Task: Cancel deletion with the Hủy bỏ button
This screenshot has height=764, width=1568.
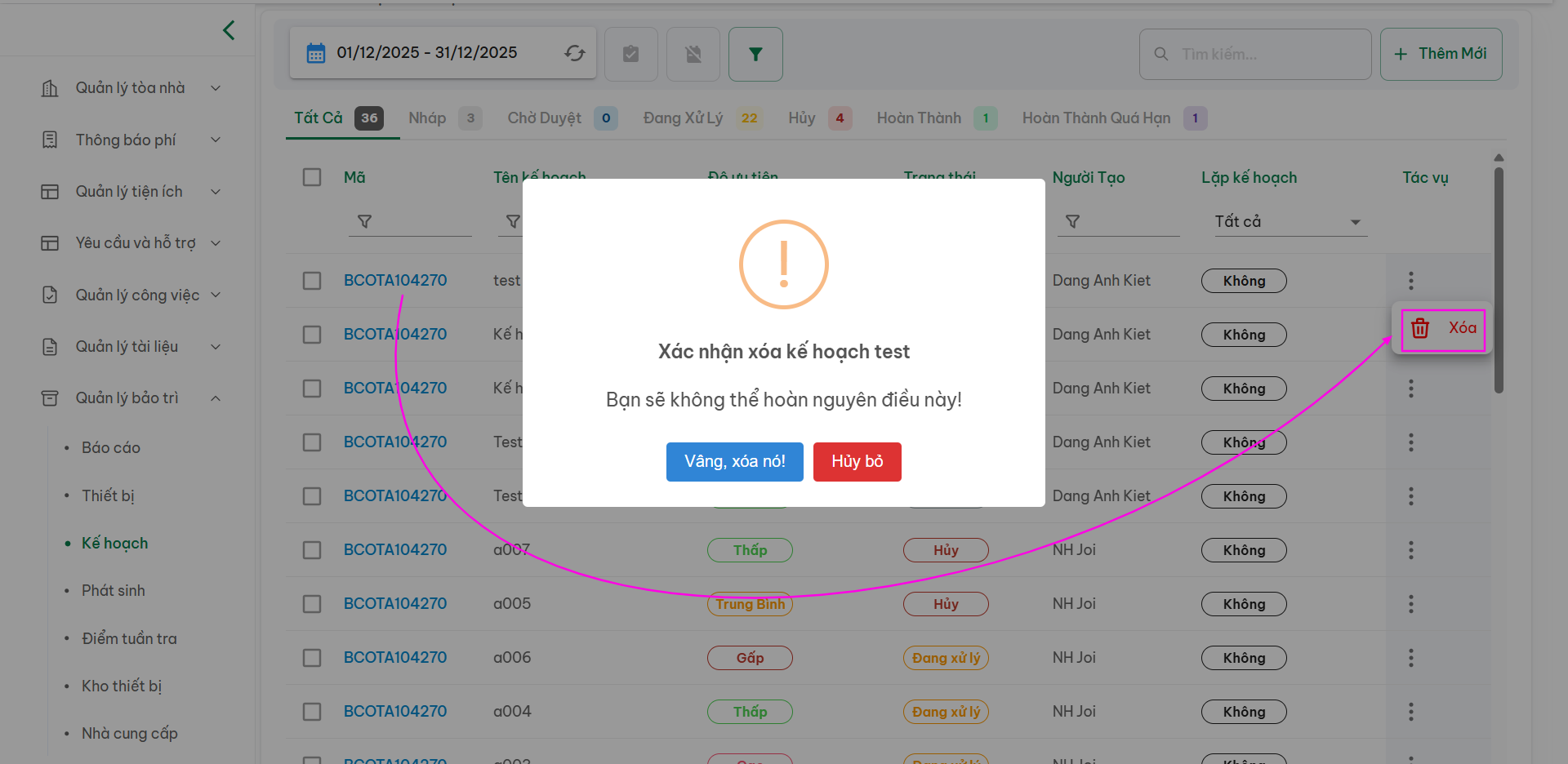Action: click(x=857, y=462)
